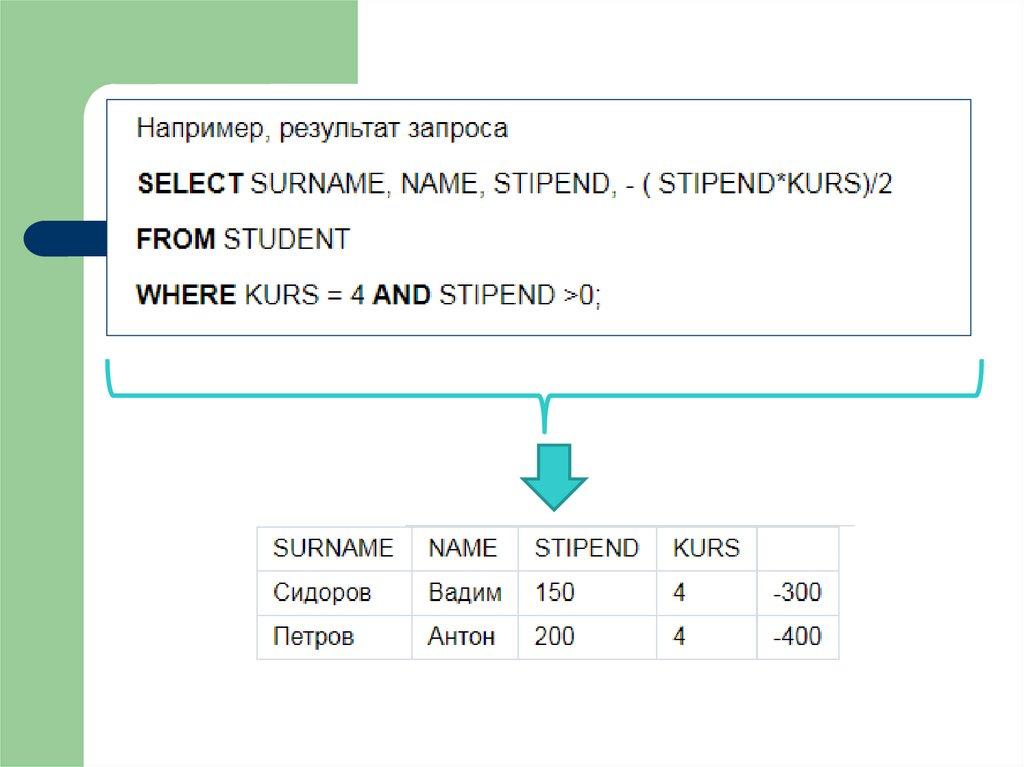Screen dimensions: 1024x767
Task: Select the cell containing Антон
Action: click(x=462, y=637)
